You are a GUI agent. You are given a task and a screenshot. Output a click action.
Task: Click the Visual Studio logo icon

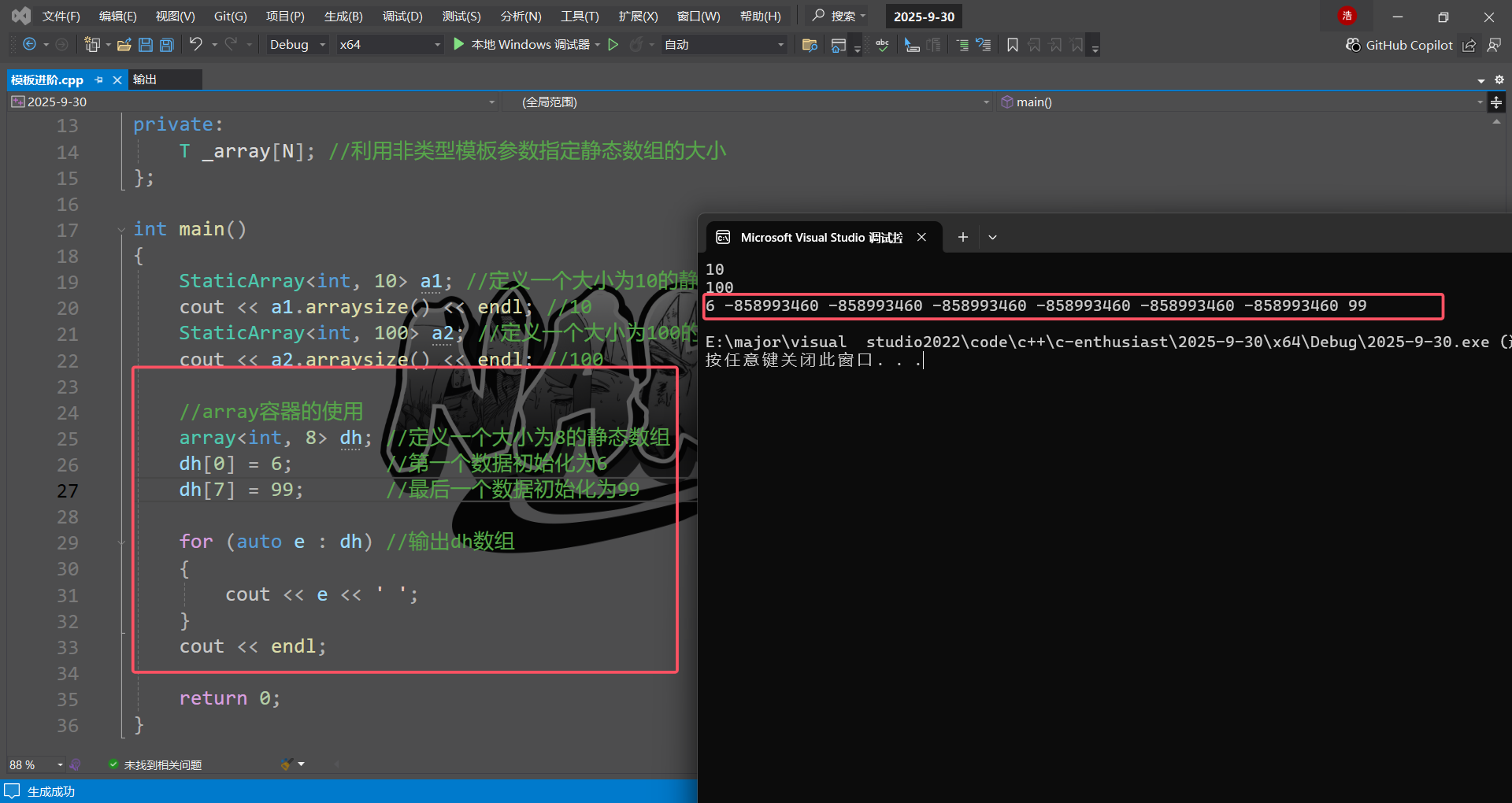click(21, 16)
